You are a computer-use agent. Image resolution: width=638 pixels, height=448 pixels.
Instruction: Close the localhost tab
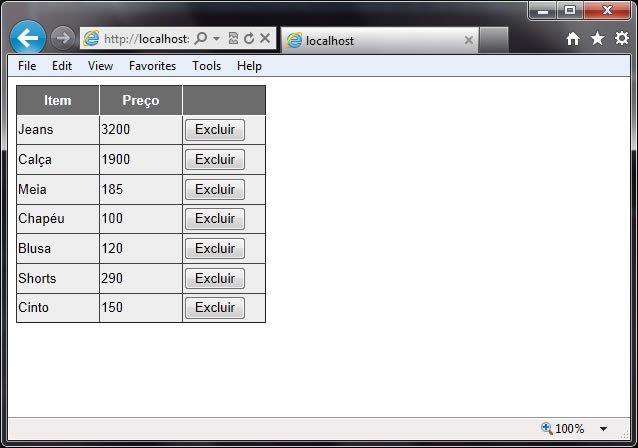pos(469,40)
